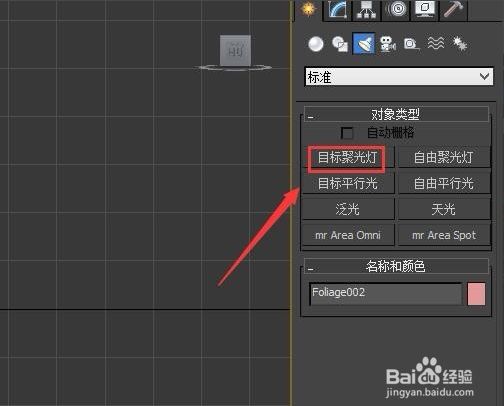Viewport: 504px width, 406px height.
Task: Open the Hierarchy panel tab
Action: (366, 10)
